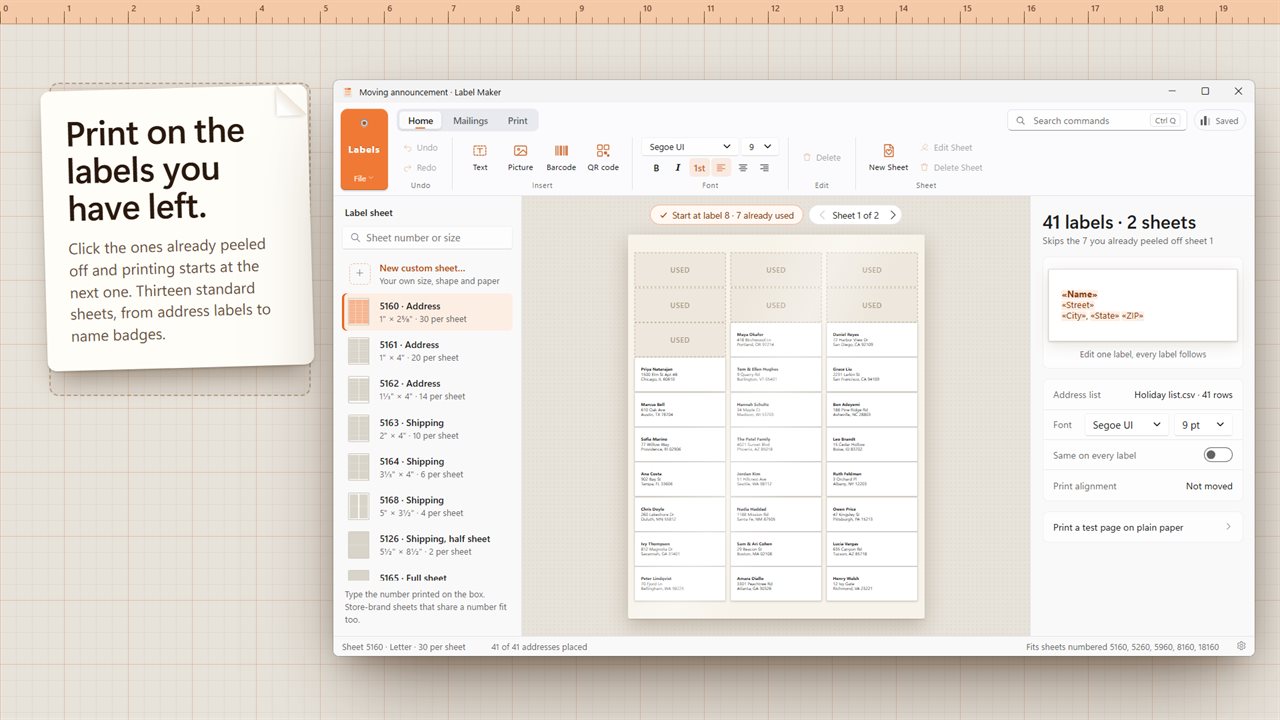The width and height of the screenshot is (1280, 720).
Task: Align text right
Action: pyautogui.click(x=764, y=168)
